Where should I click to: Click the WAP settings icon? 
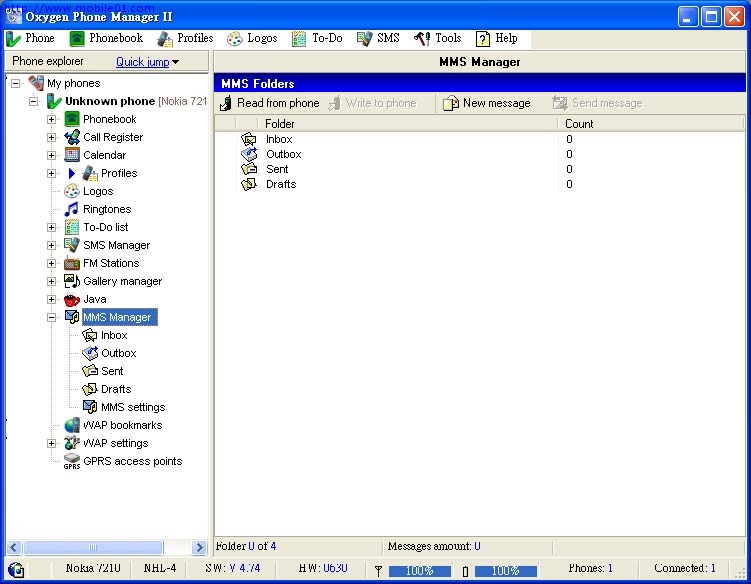click(x=72, y=443)
